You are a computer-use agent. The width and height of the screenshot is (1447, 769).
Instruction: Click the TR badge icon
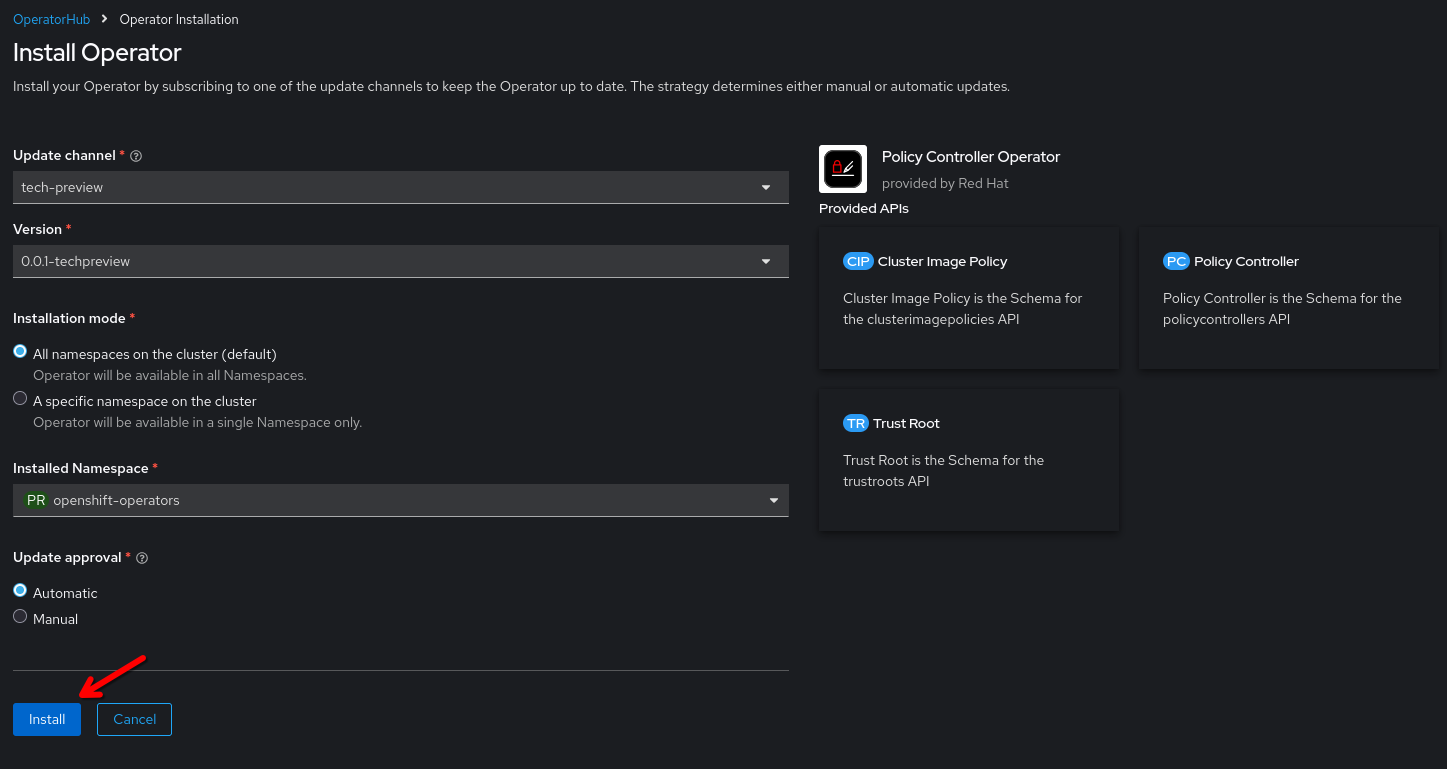[855, 423]
